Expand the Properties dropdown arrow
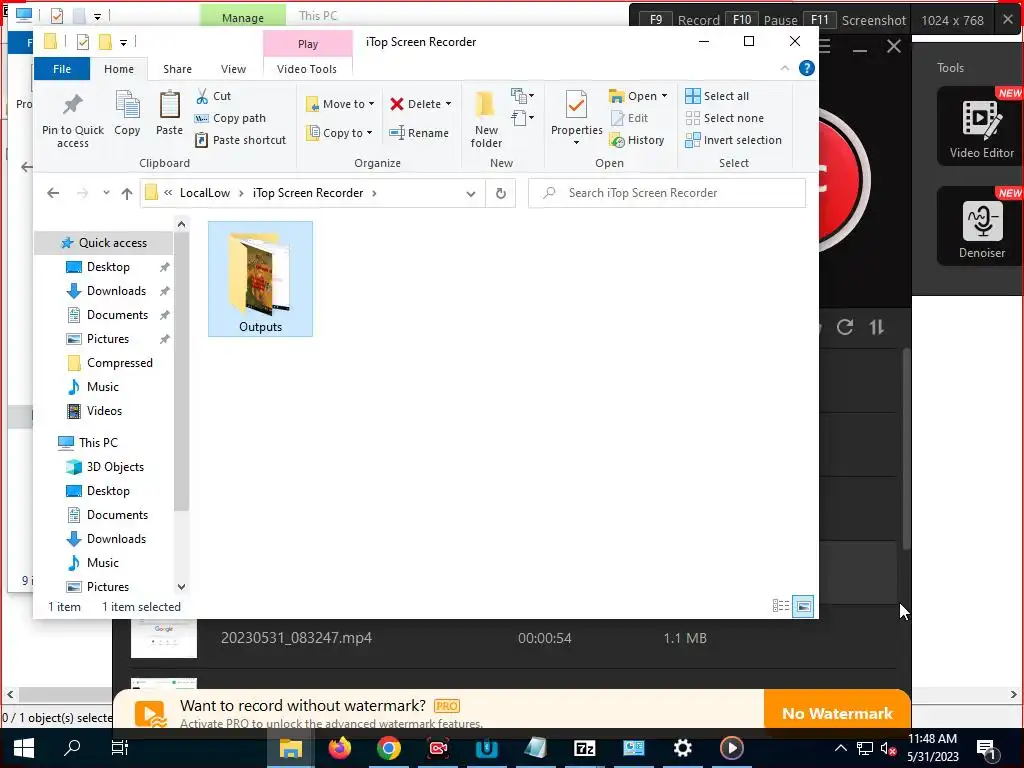The width and height of the screenshot is (1024, 768). [576, 143]
